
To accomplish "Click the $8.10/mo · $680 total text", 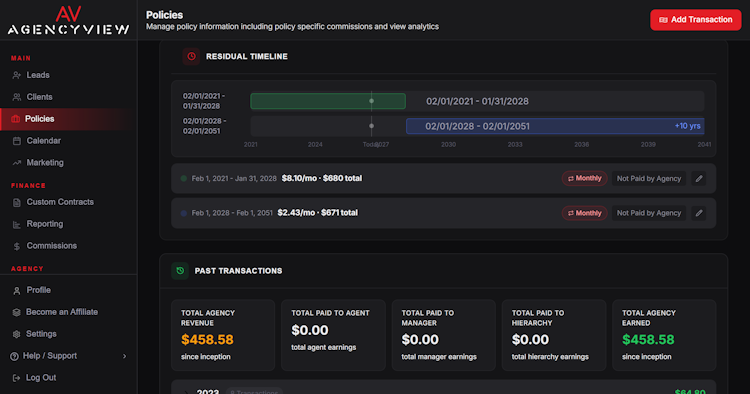I will point(322,178).
